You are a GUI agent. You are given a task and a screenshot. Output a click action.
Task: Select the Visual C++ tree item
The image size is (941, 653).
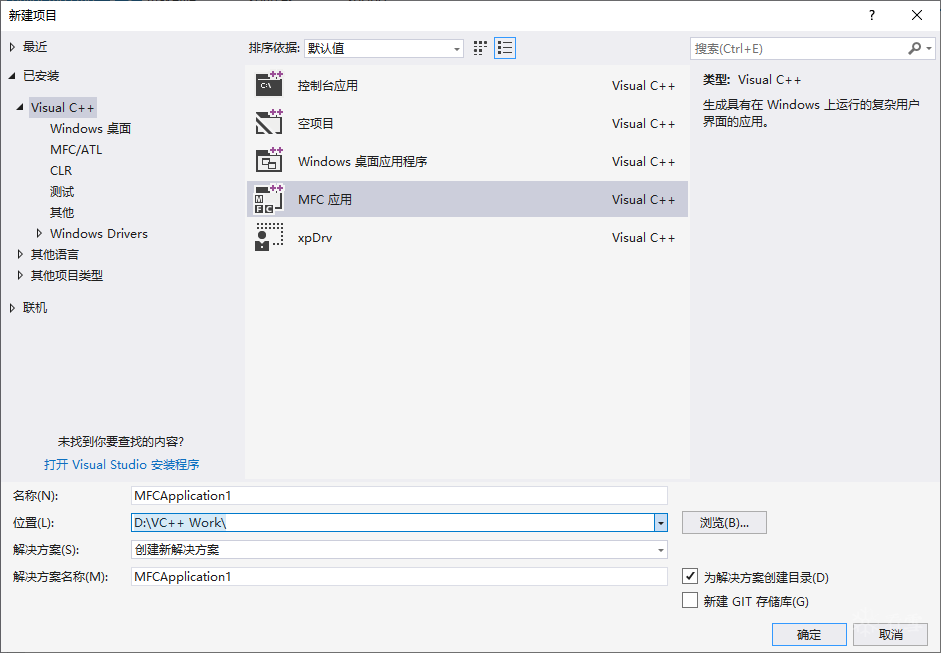(x=62, y=107)
